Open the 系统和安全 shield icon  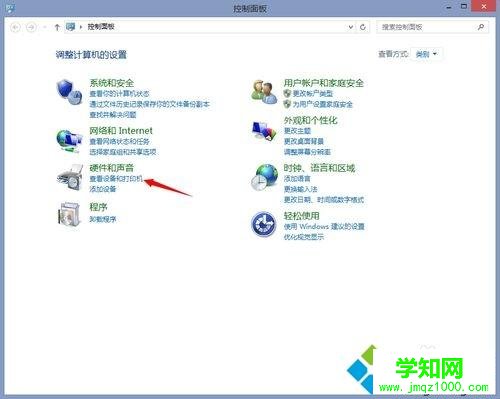[x=69, y=92]
